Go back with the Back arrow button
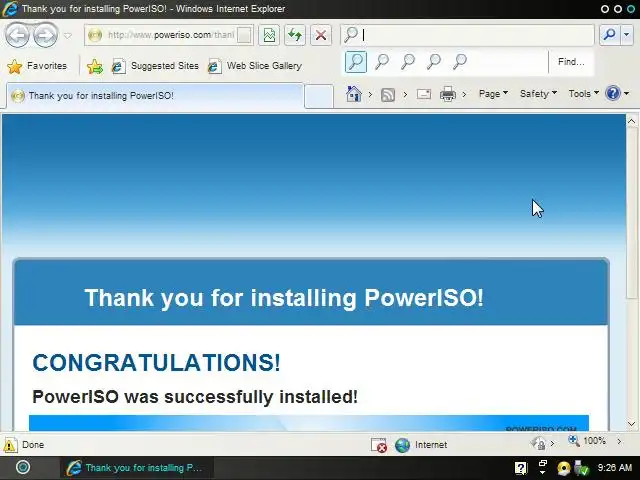640x480 pixels. [x=17, y=36]
